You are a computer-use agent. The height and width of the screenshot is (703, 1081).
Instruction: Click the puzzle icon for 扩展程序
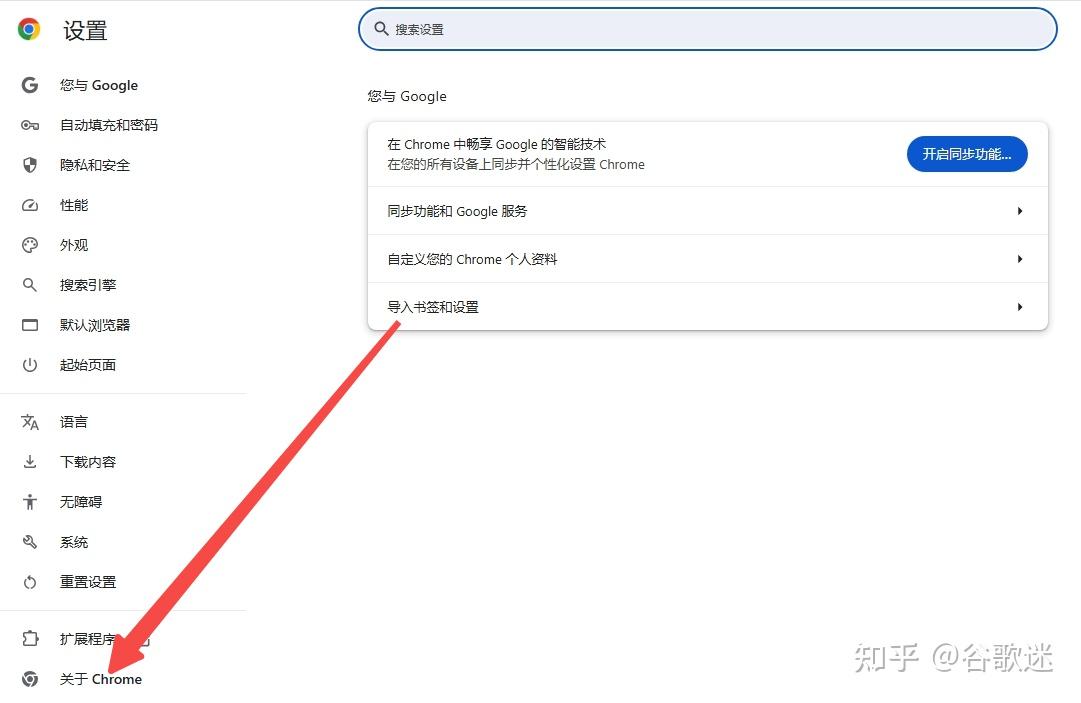(30, 639)
